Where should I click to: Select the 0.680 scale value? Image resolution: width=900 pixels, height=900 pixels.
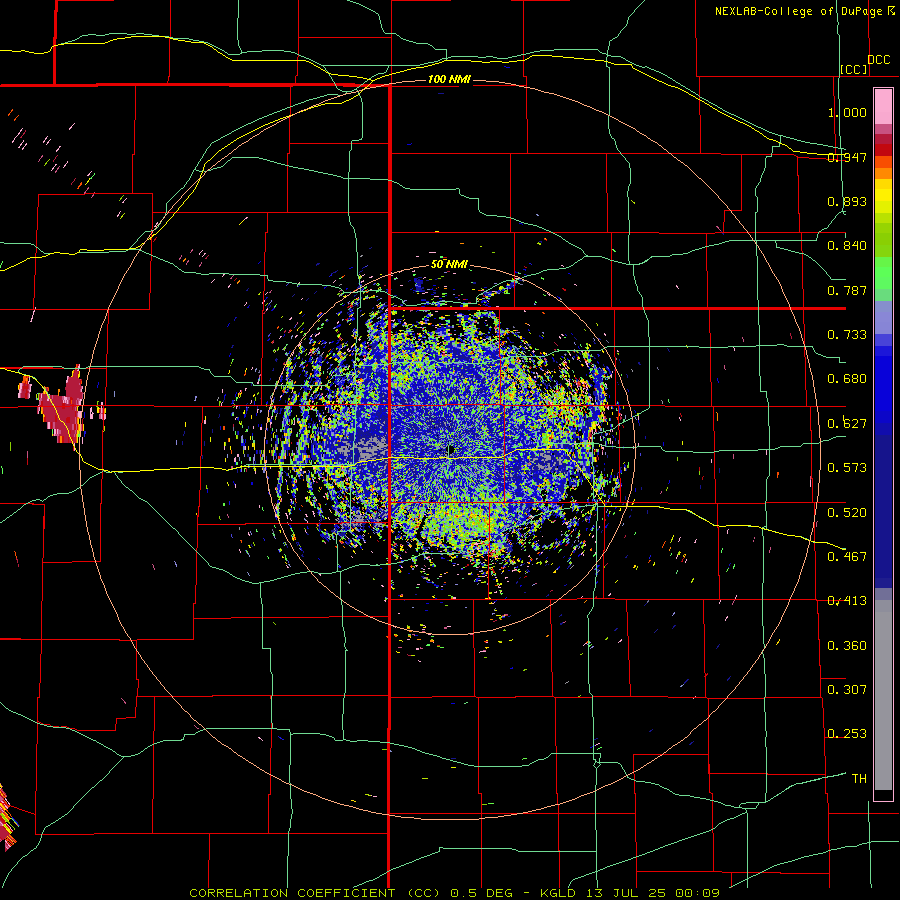click(847, 379)
